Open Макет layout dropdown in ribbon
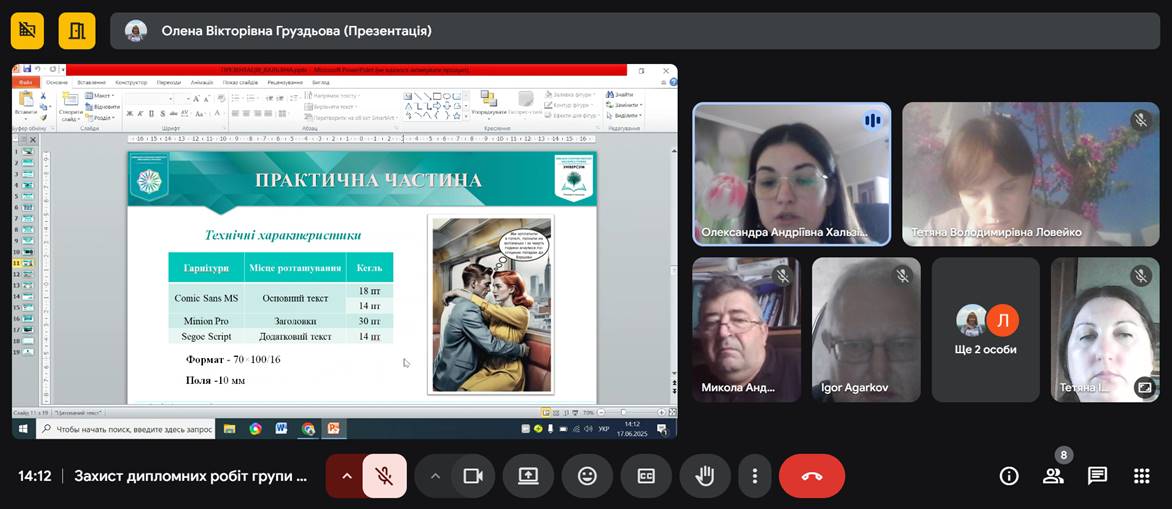Image resolution: width=1172 pixels, height=509 pixels. click(99, 96)
